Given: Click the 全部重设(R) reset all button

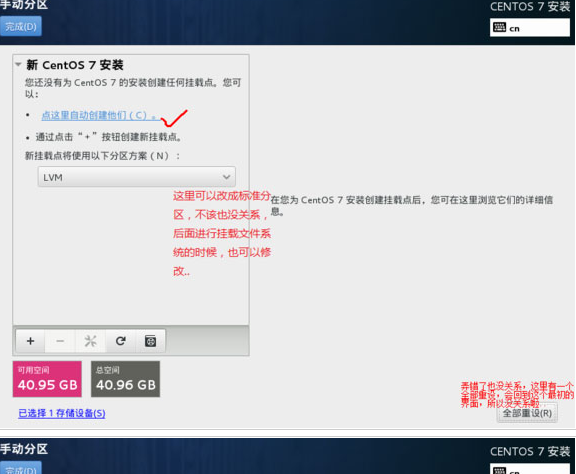Looking at the screenshot, I should [x=527, y=413].
